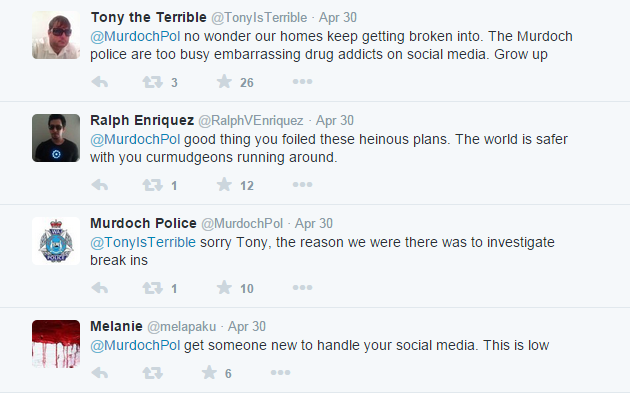The image size is (630, 393).
Task: Open the Tony the Terrible profile name
Action: (x=148, y=17)
